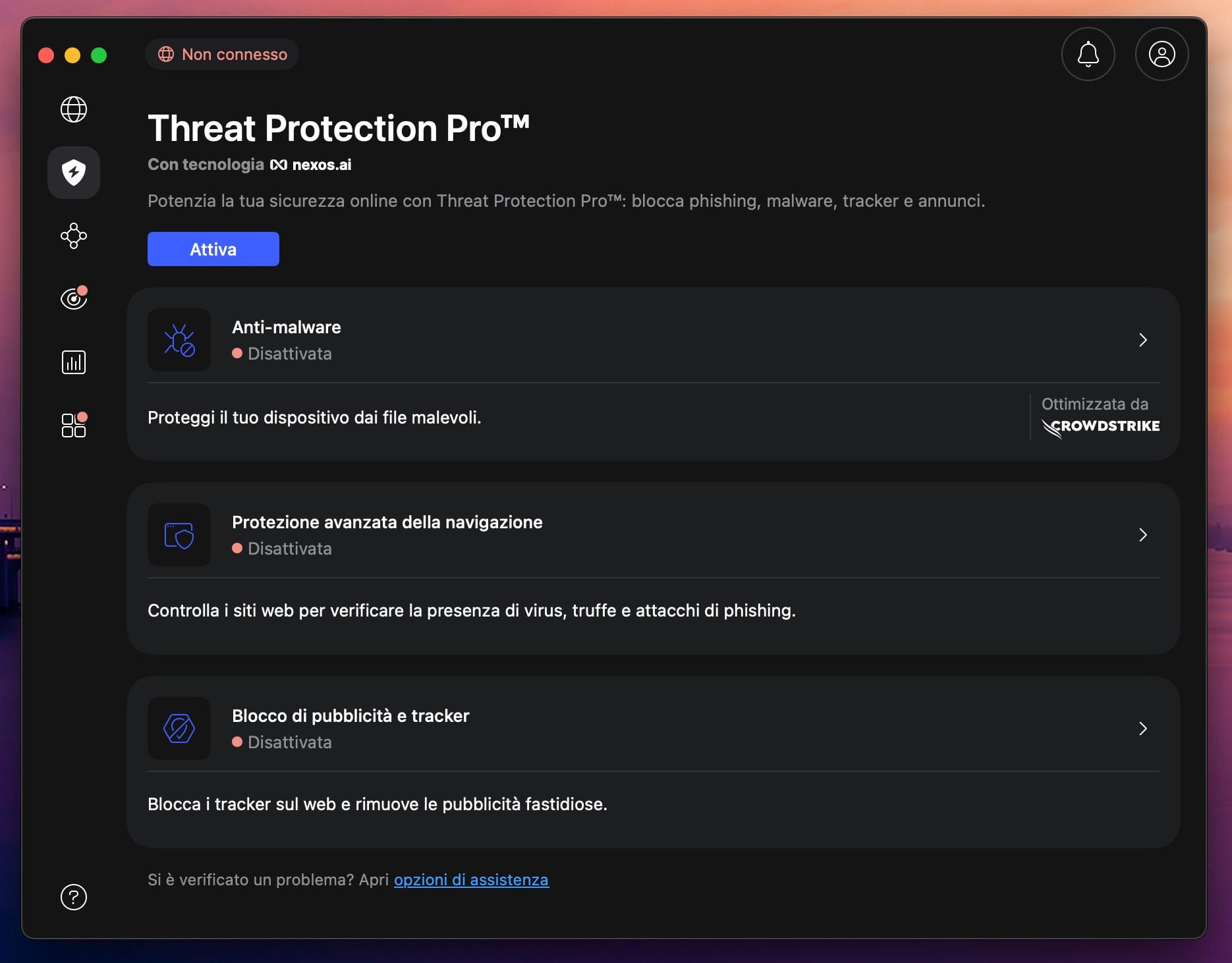Open notifications bell

[x=1088, y=54]
